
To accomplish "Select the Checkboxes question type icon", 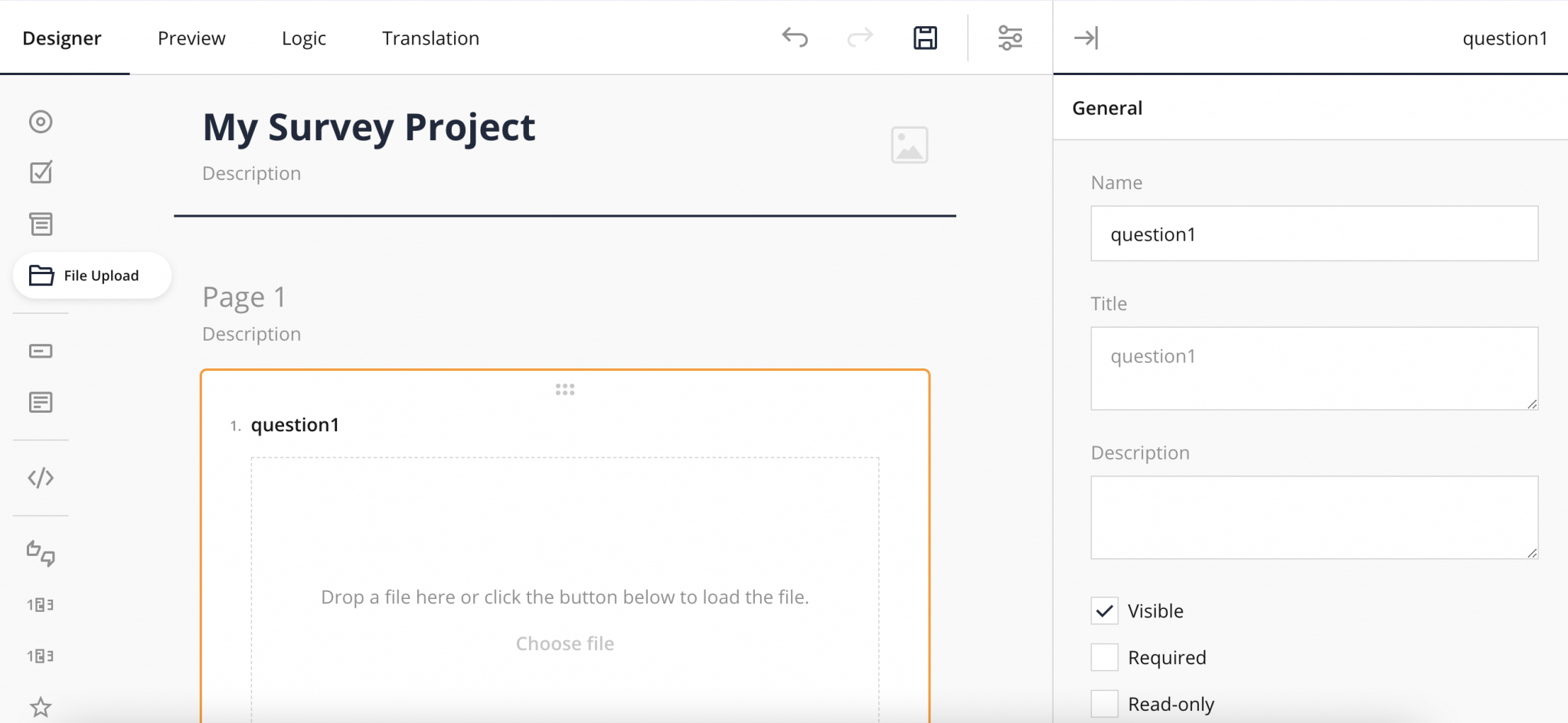I will [x=41, y=172].
